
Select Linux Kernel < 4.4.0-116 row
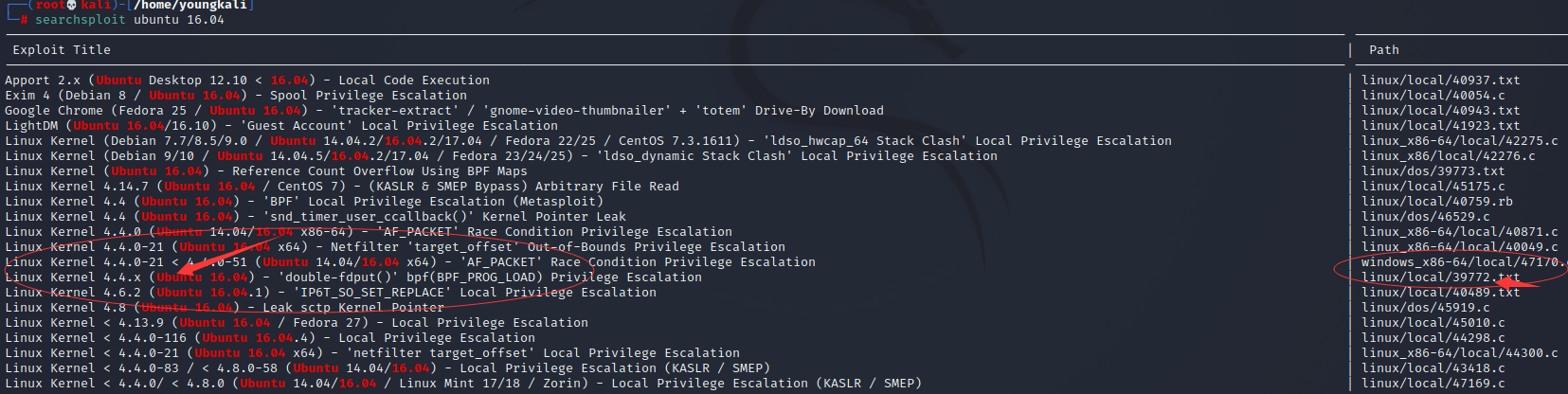(270, 338)
